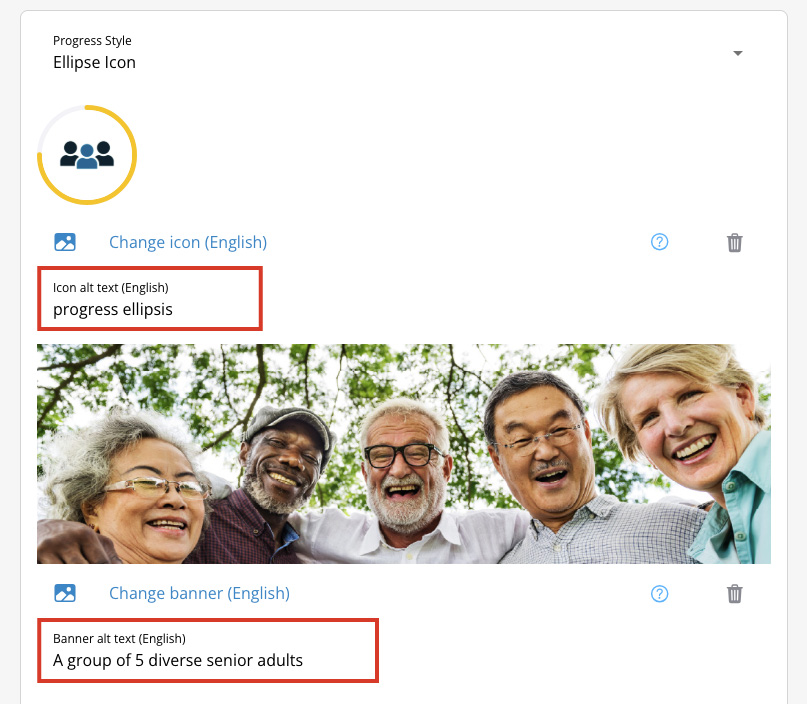This screenshot has width=807, height=704.
Task: Click the Change icon (English) link
Action: 188,242
